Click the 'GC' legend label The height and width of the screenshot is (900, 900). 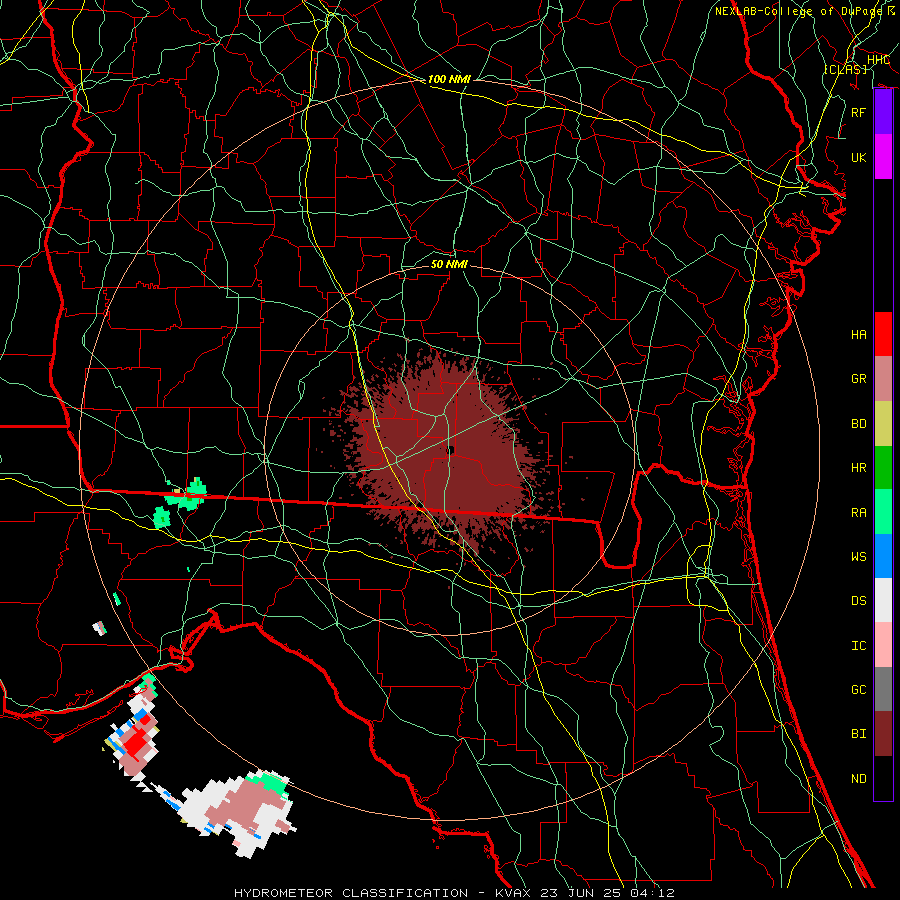[858, 690]
